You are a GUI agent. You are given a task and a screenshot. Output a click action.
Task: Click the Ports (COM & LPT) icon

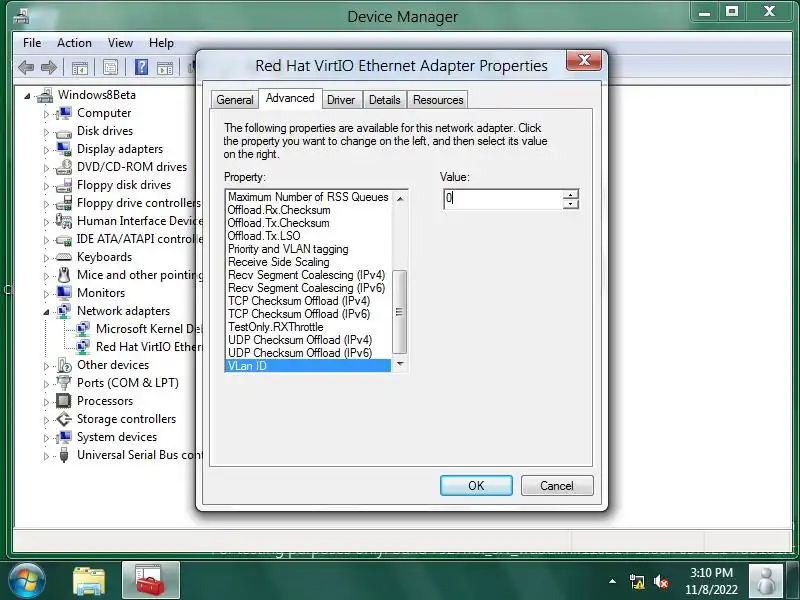pyautogui.click(x=64, y=383)
